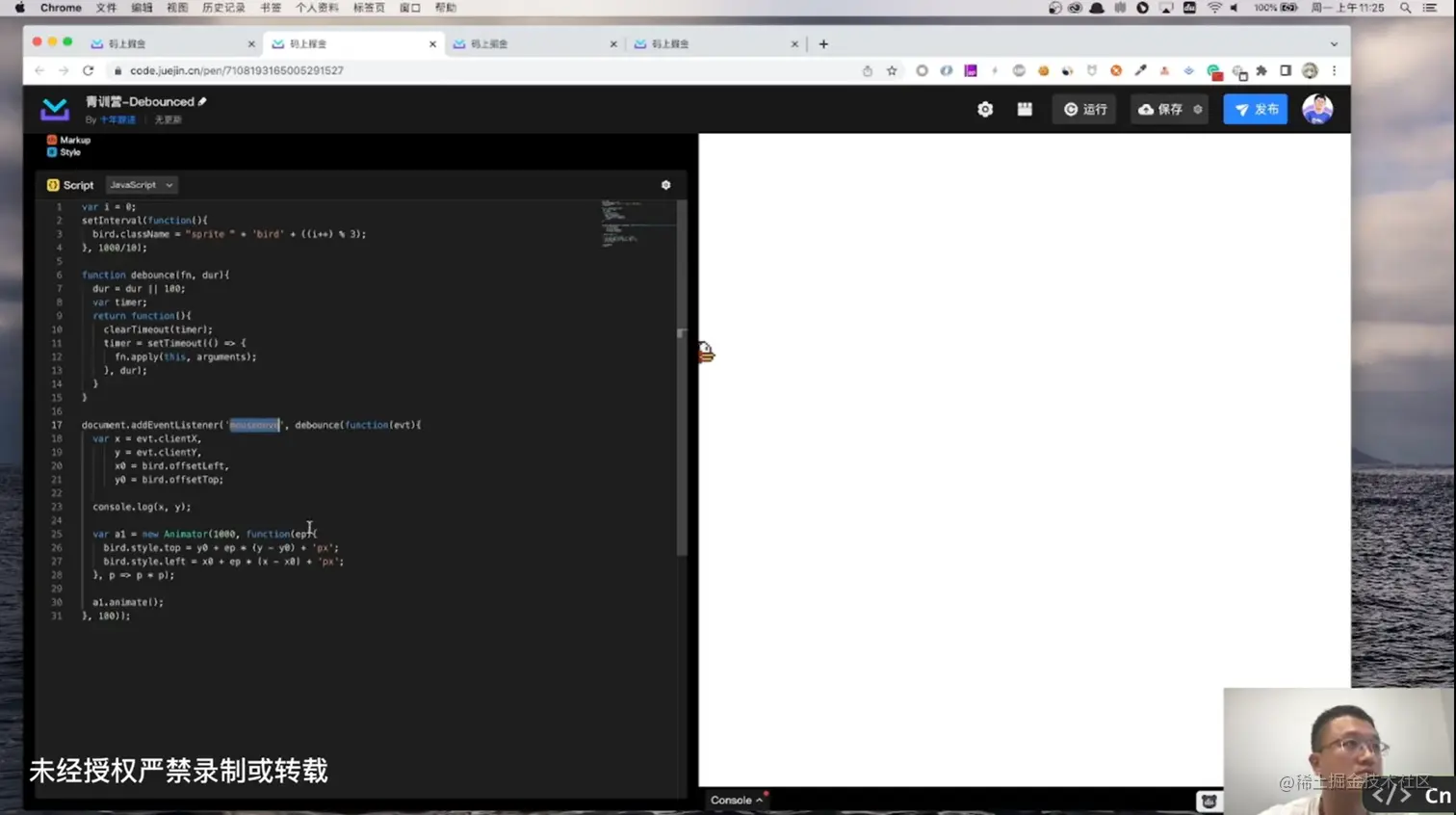The image size is (1456, 815).
Task: Open the author name link after By
Action: click(x=117, y=120)
